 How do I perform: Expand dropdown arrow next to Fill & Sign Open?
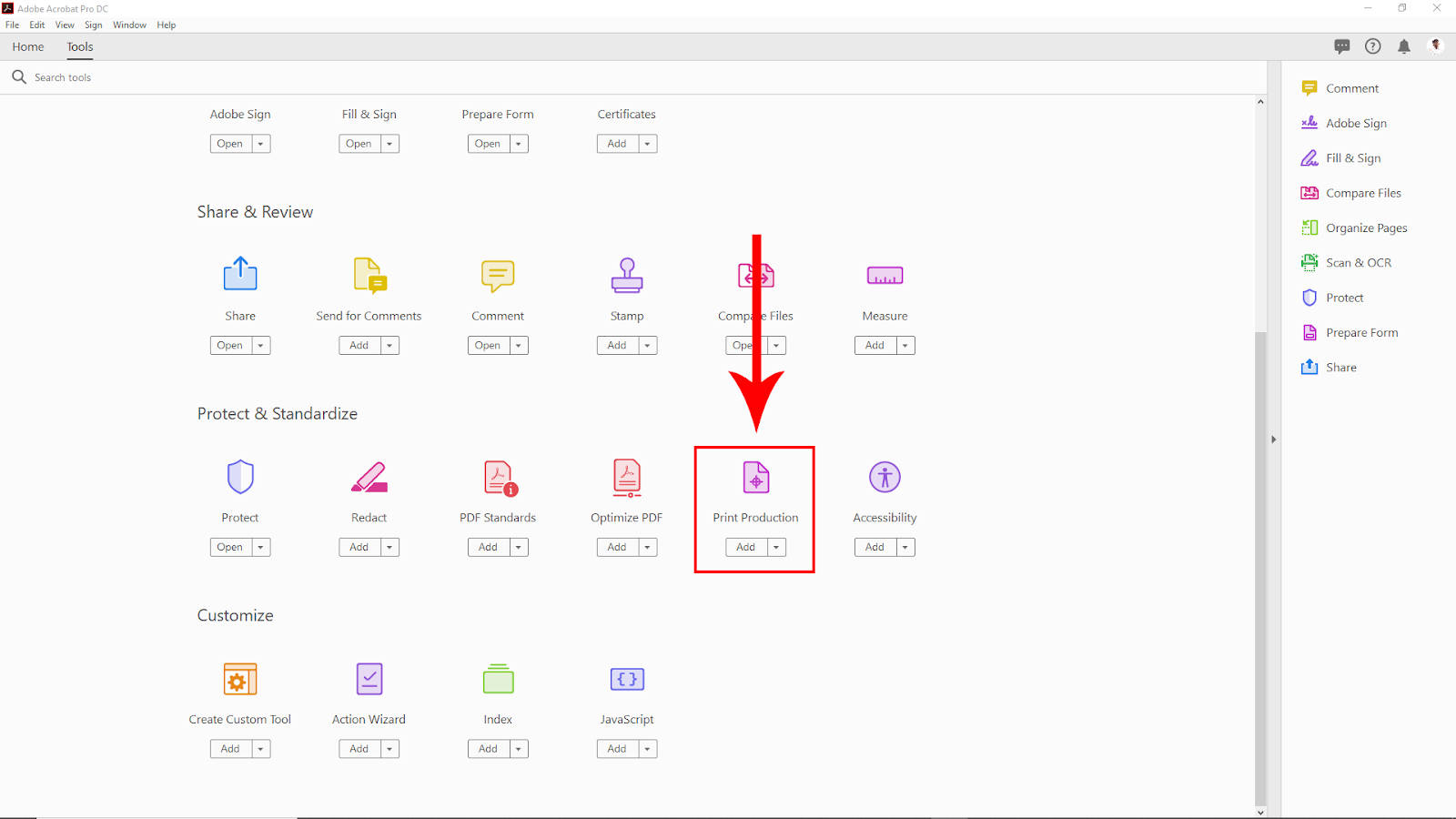pyautogui.click(x=389, y=144)
